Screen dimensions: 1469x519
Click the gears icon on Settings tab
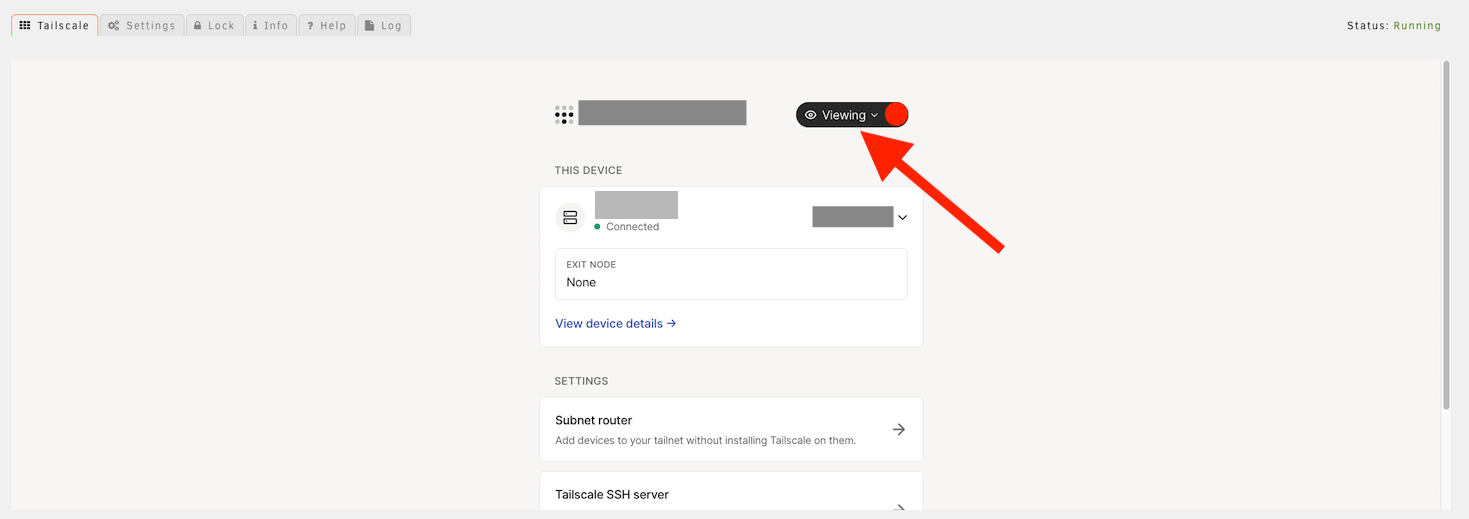[114, 26]
